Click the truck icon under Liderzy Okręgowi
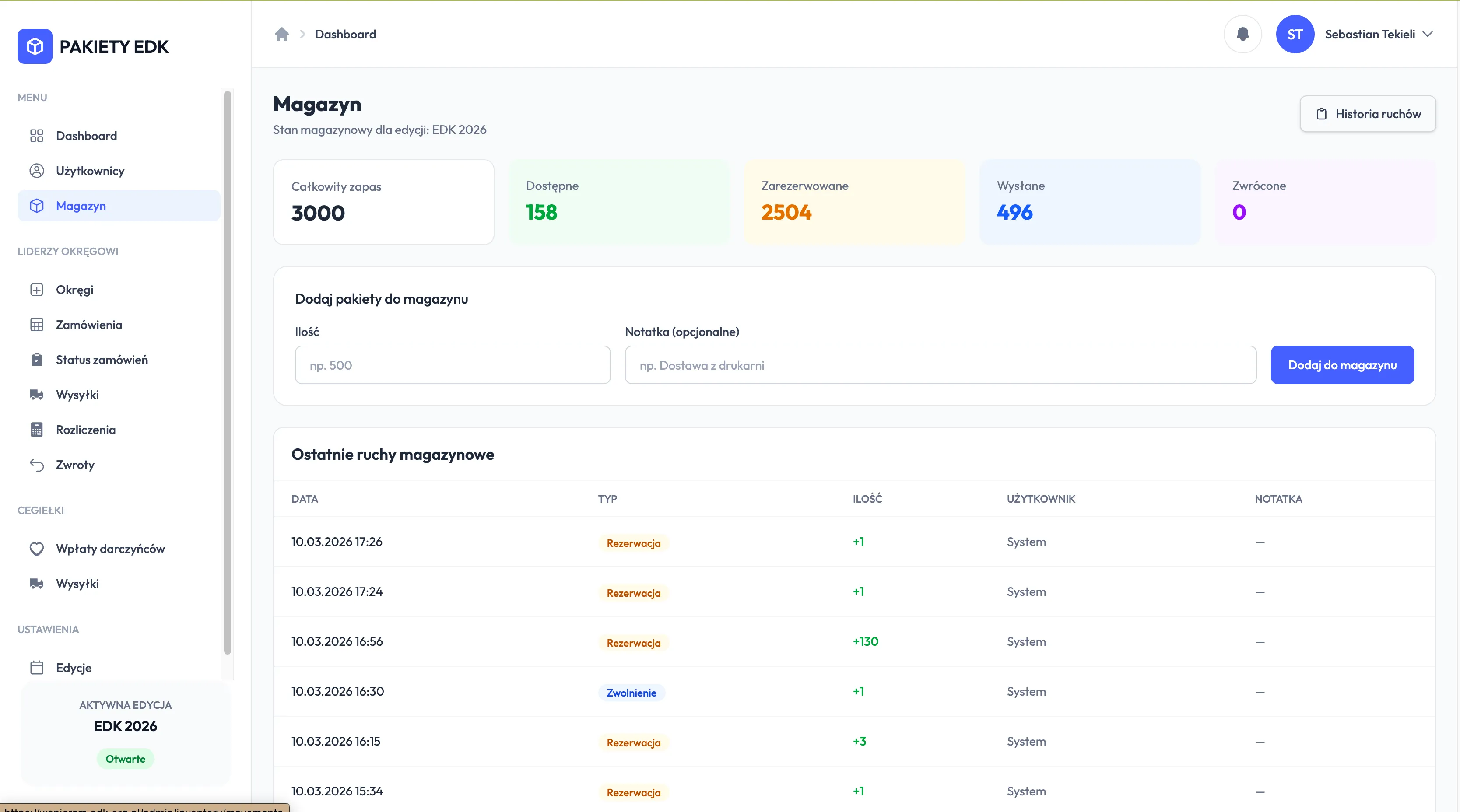The height and width of the screenshot is (812, 1460). pyautogui.click(x=37, y=395)
